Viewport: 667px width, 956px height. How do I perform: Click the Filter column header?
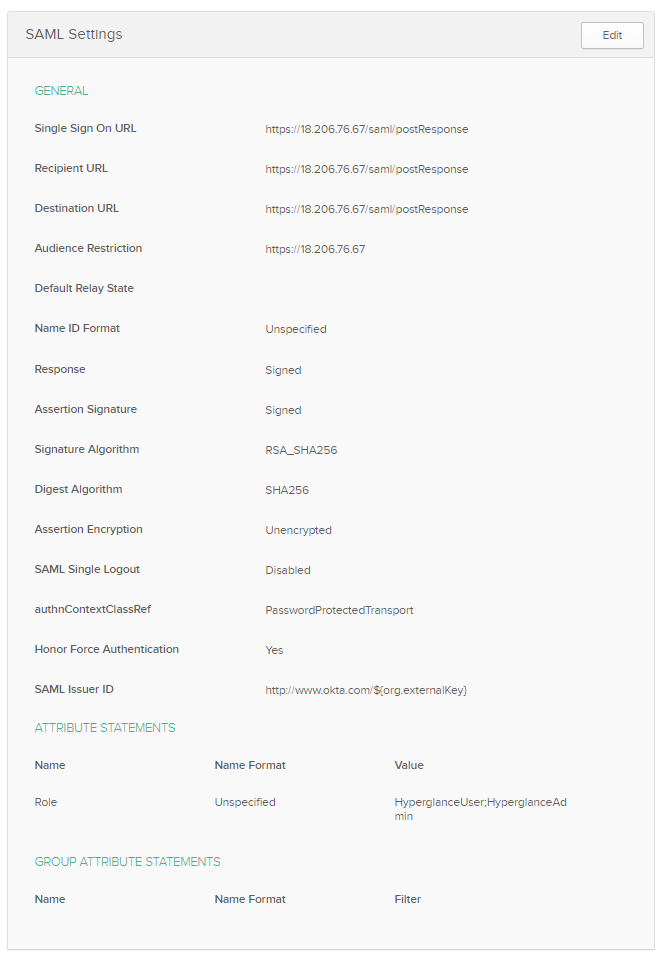408,899
